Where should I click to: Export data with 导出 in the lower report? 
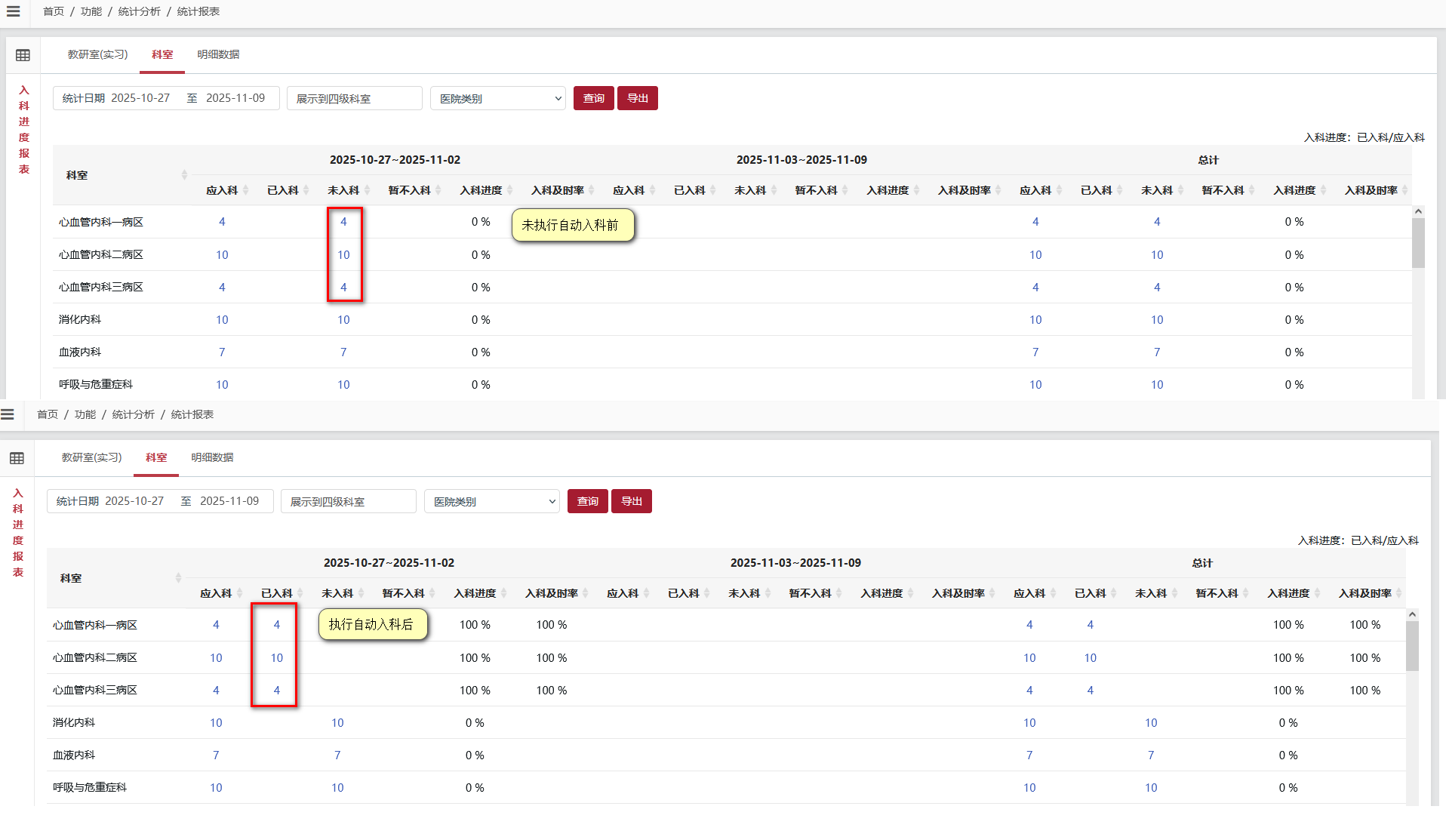(x=632, y=501)
